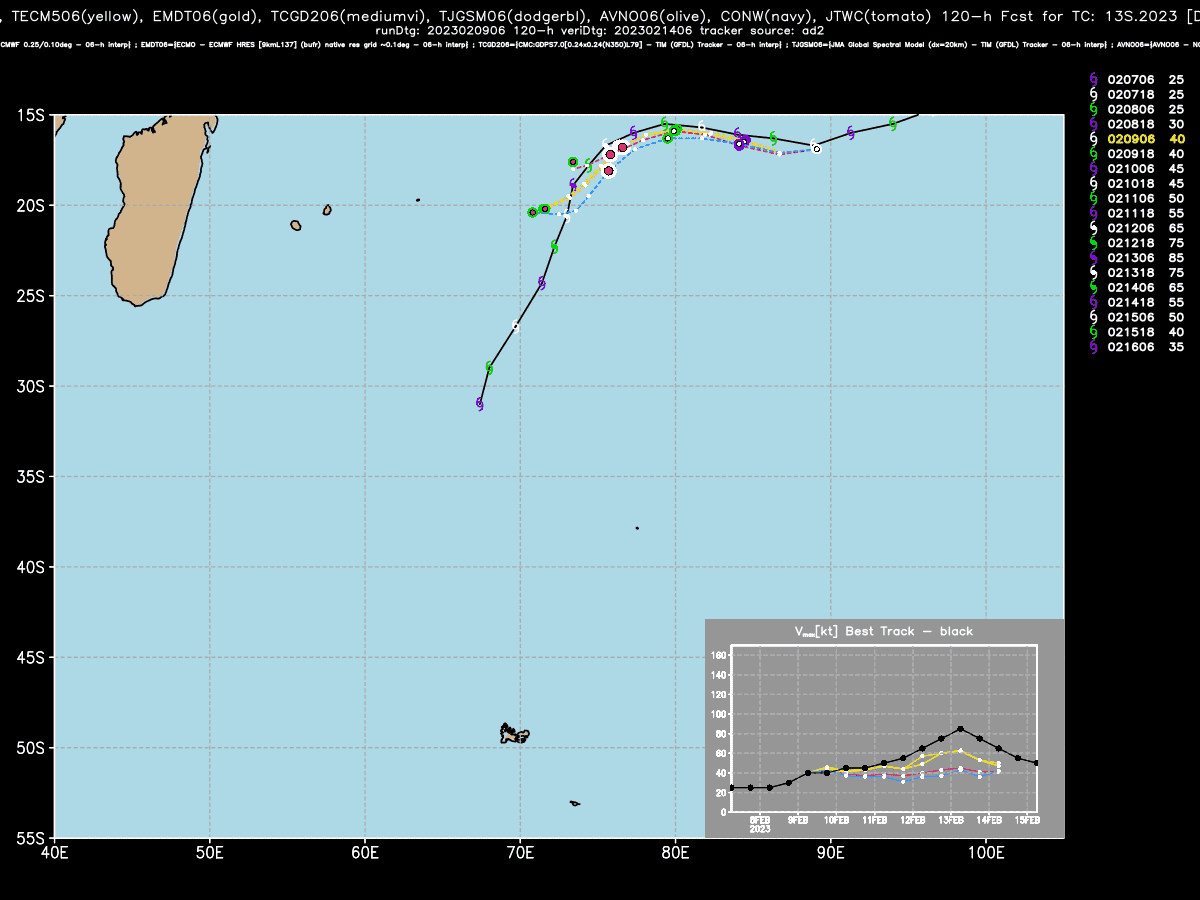Click the green cyclone marker near 29S on track

[x=489, y=368]
